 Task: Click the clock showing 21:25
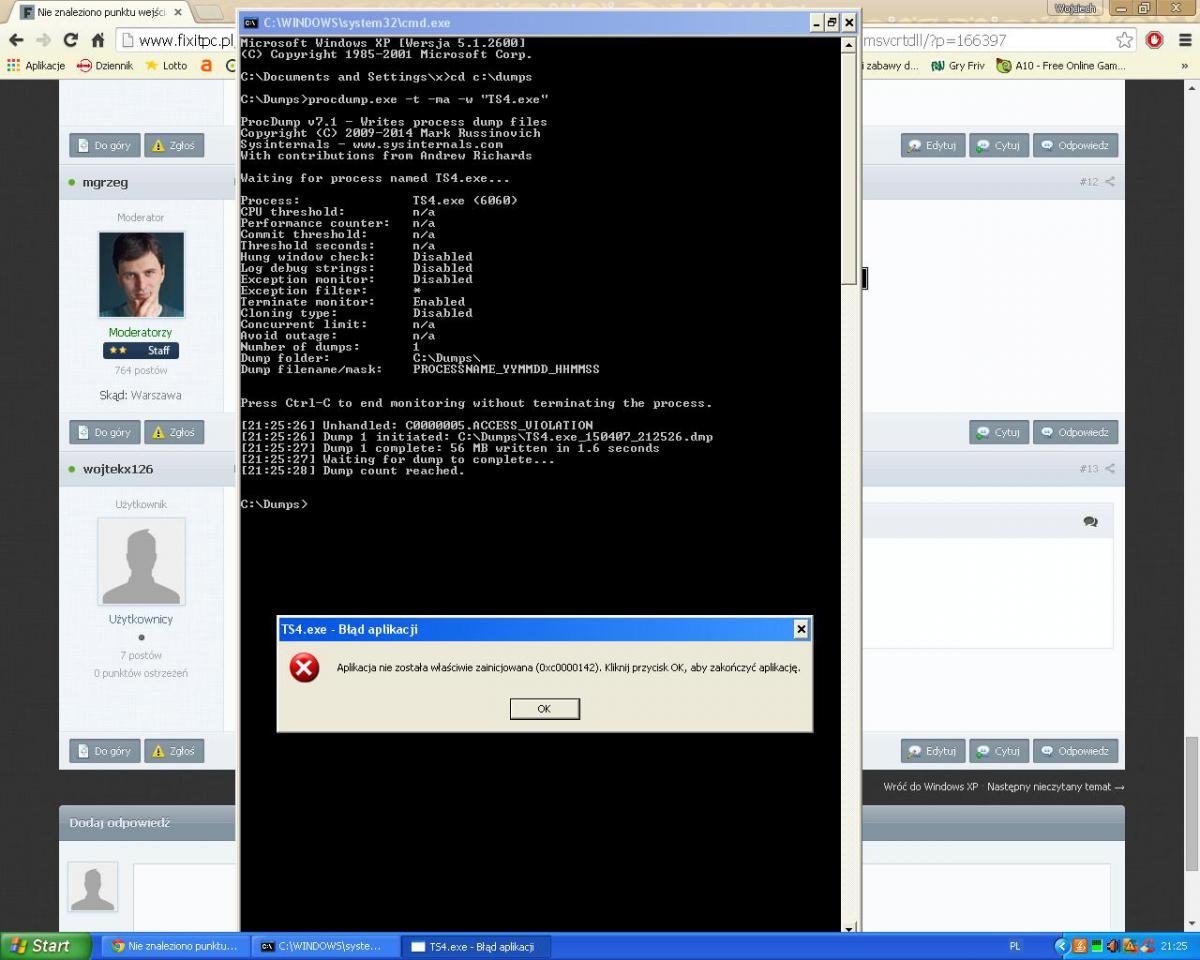[1174, 946]
